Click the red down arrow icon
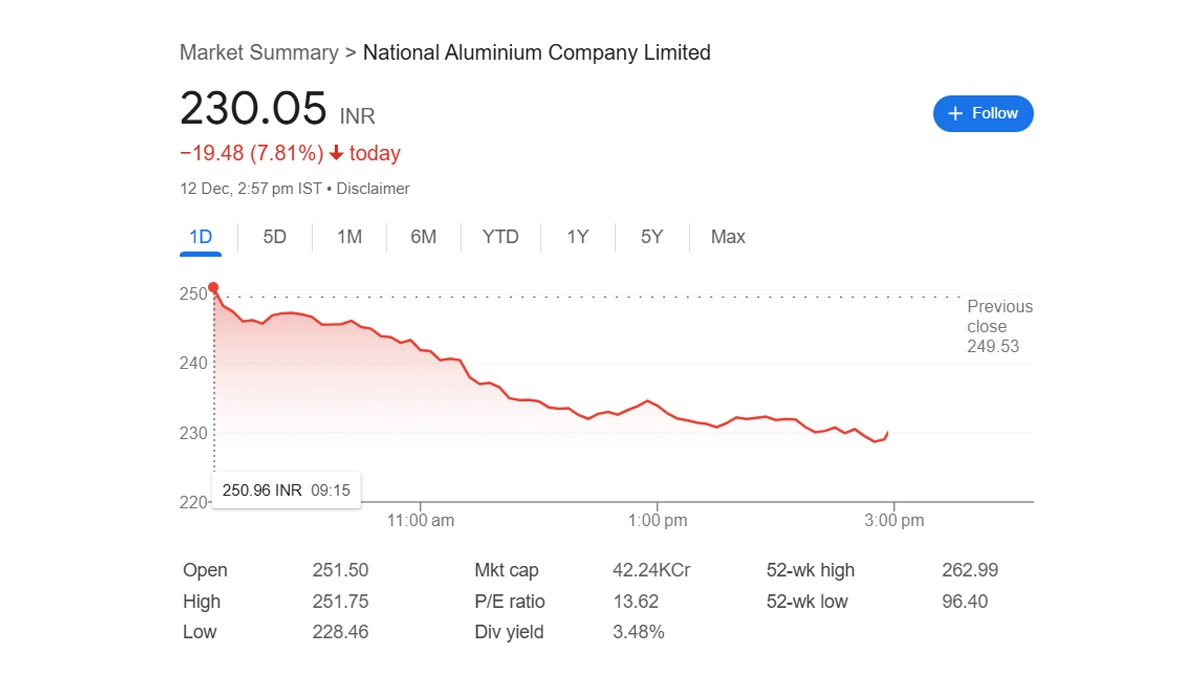Screen dimensions: 1200x675 (x=336, y=154)
